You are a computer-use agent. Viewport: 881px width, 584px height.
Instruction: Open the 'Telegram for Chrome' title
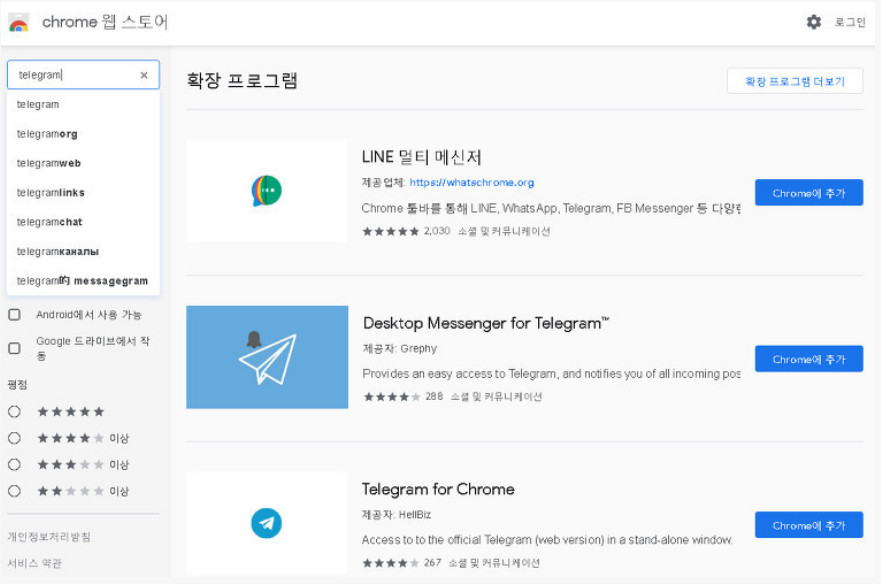(x=438, y=489)
